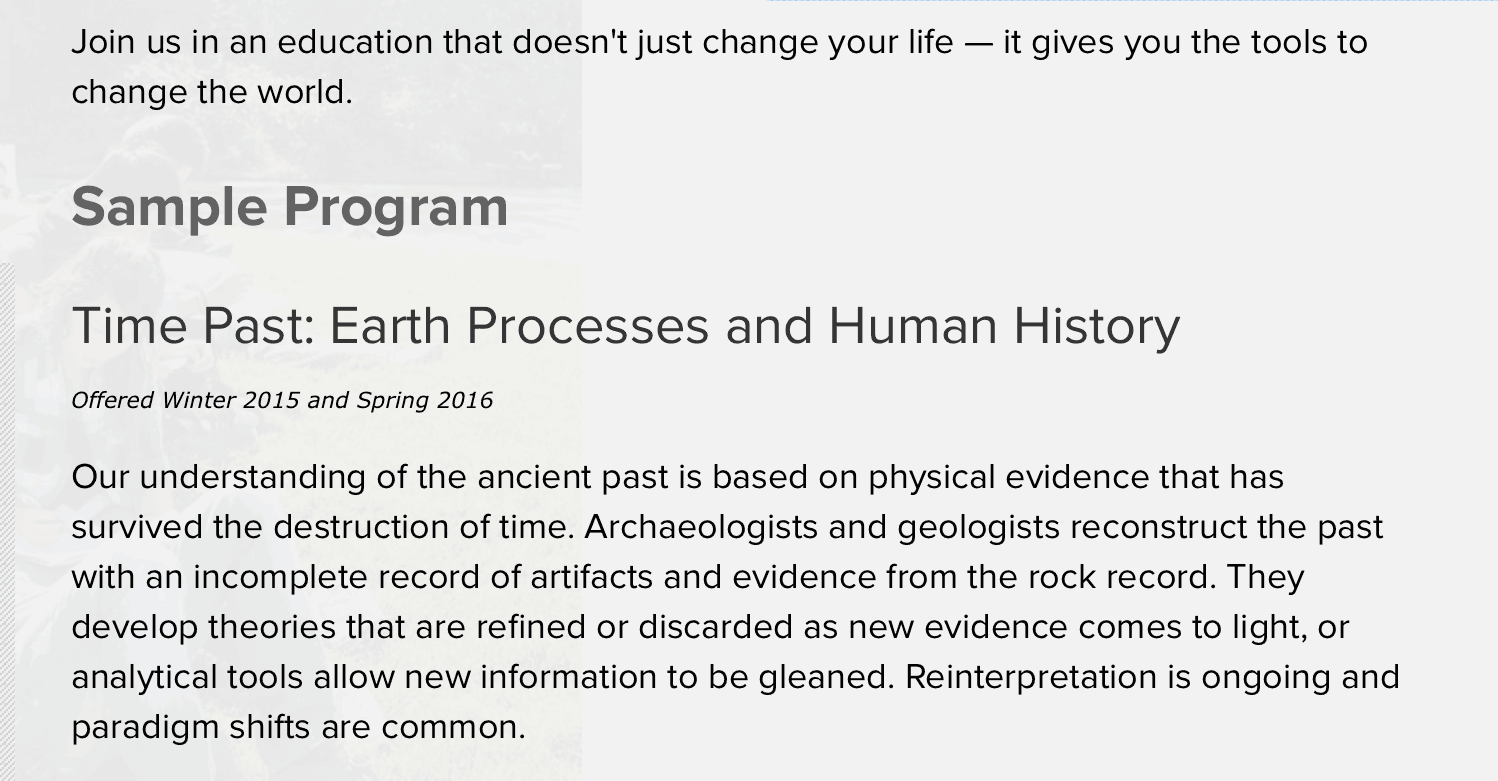Screen dimensions: 1498x781
Task: Click the 'Sample Program' heading
Action: pos(290,208)
